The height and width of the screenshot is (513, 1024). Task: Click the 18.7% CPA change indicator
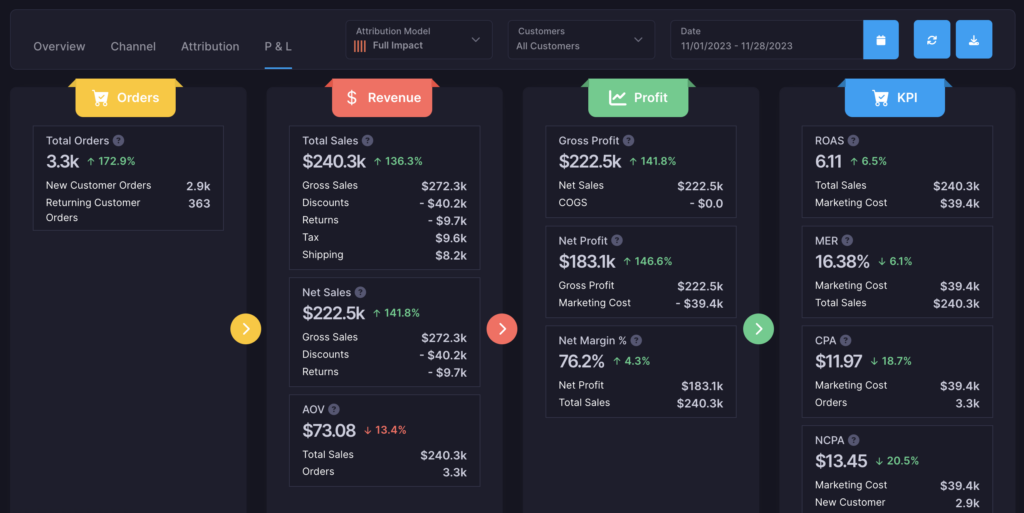[x=891, y=361]
